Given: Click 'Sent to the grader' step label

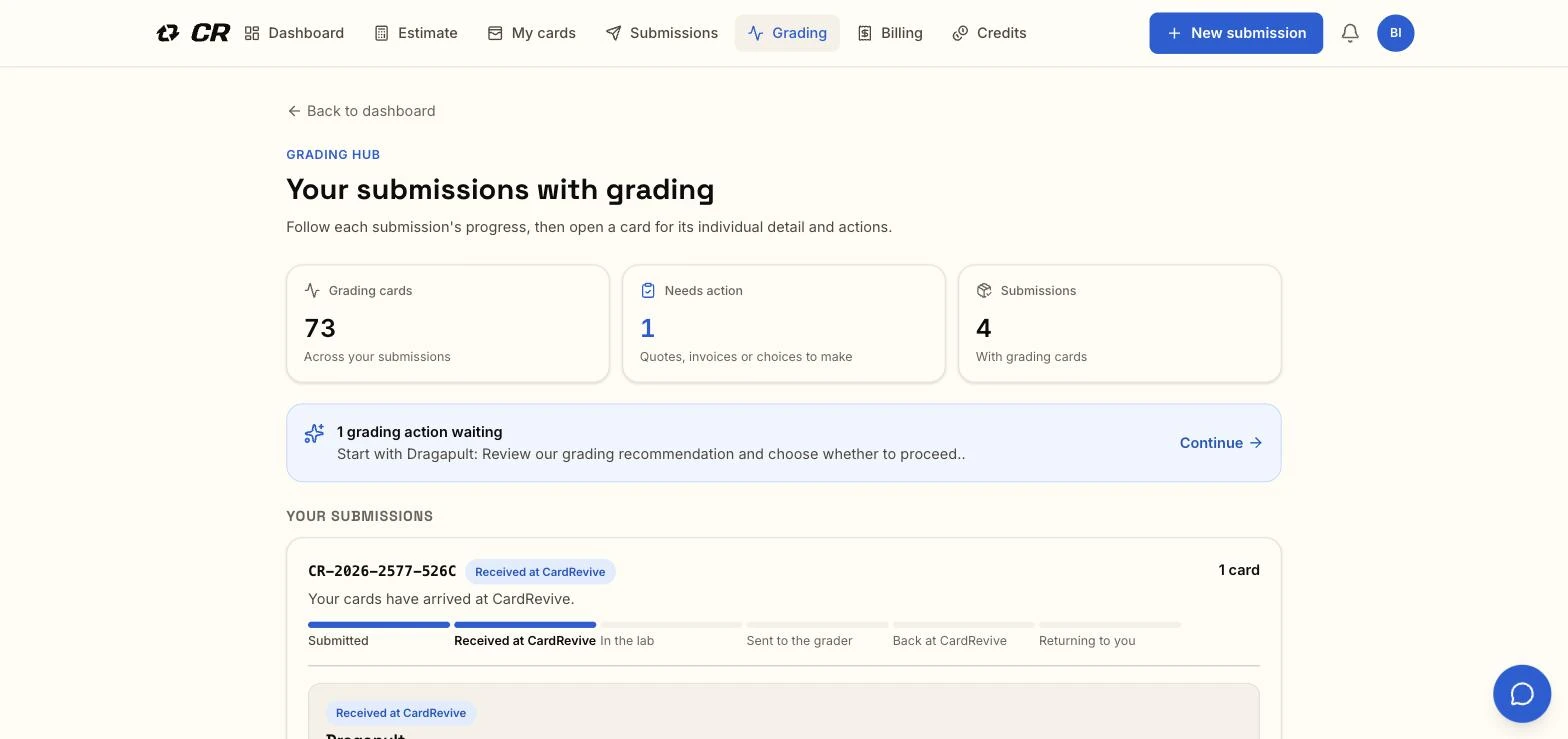Looking at the screenshot, I should 799,641.
